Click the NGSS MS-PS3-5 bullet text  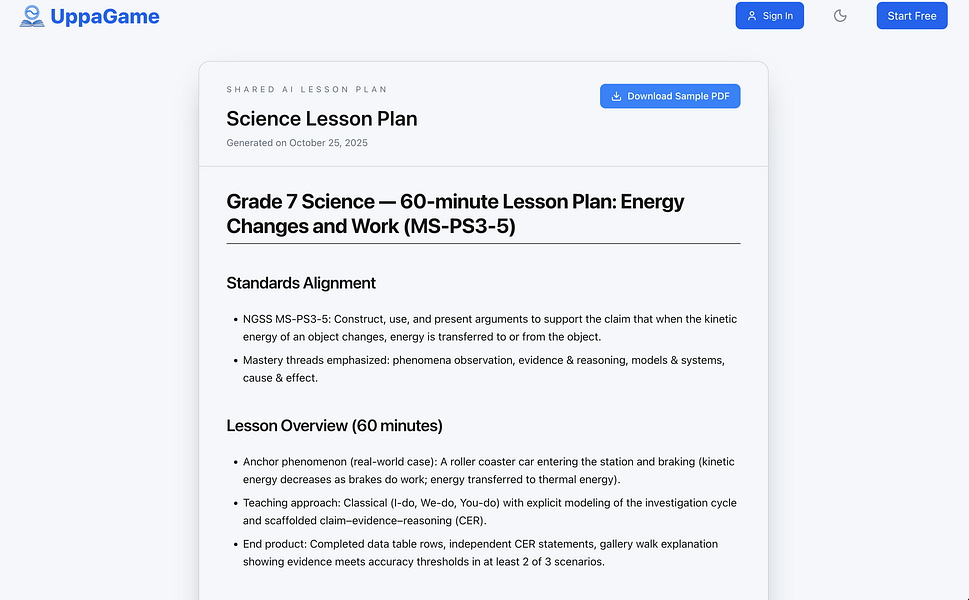(x=489, y=328)
